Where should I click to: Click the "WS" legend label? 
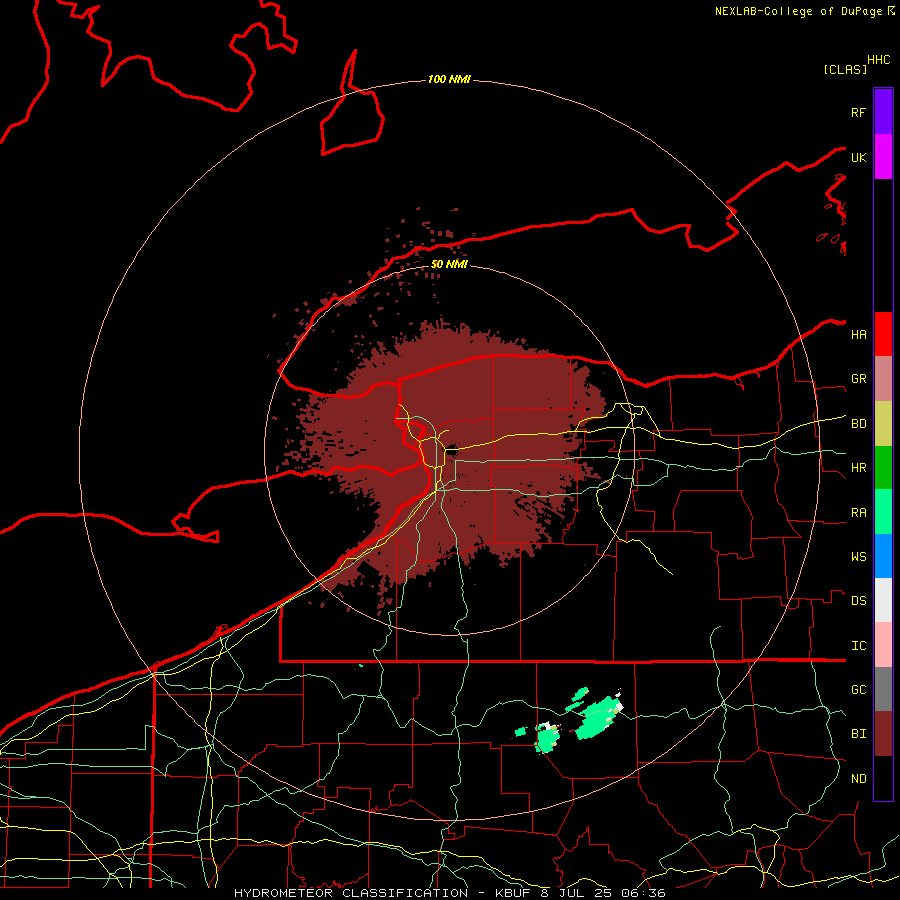[x=858, y=557]
